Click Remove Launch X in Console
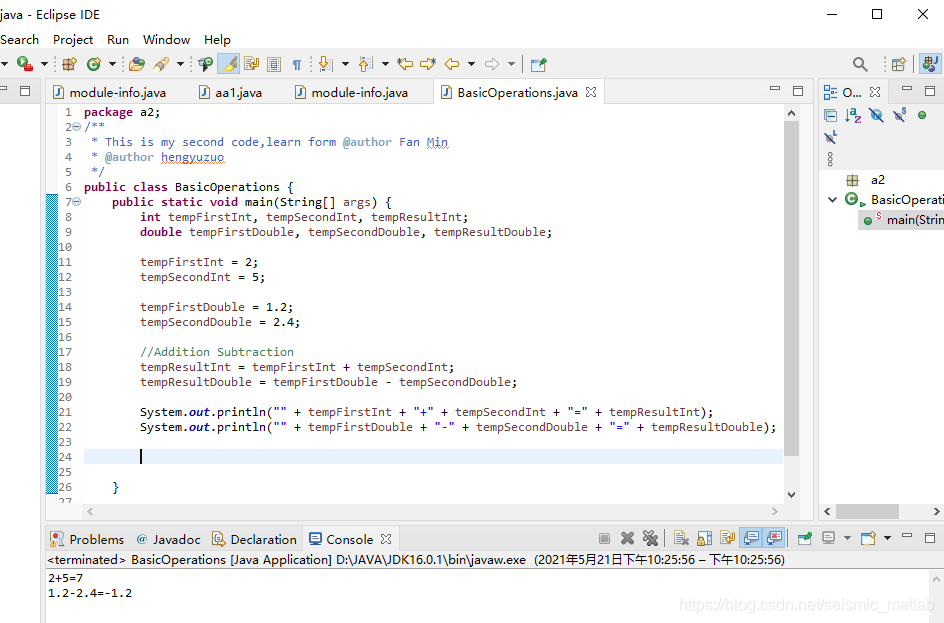The width and height of the screenshot is (944, 623). (x=627, y=538)
